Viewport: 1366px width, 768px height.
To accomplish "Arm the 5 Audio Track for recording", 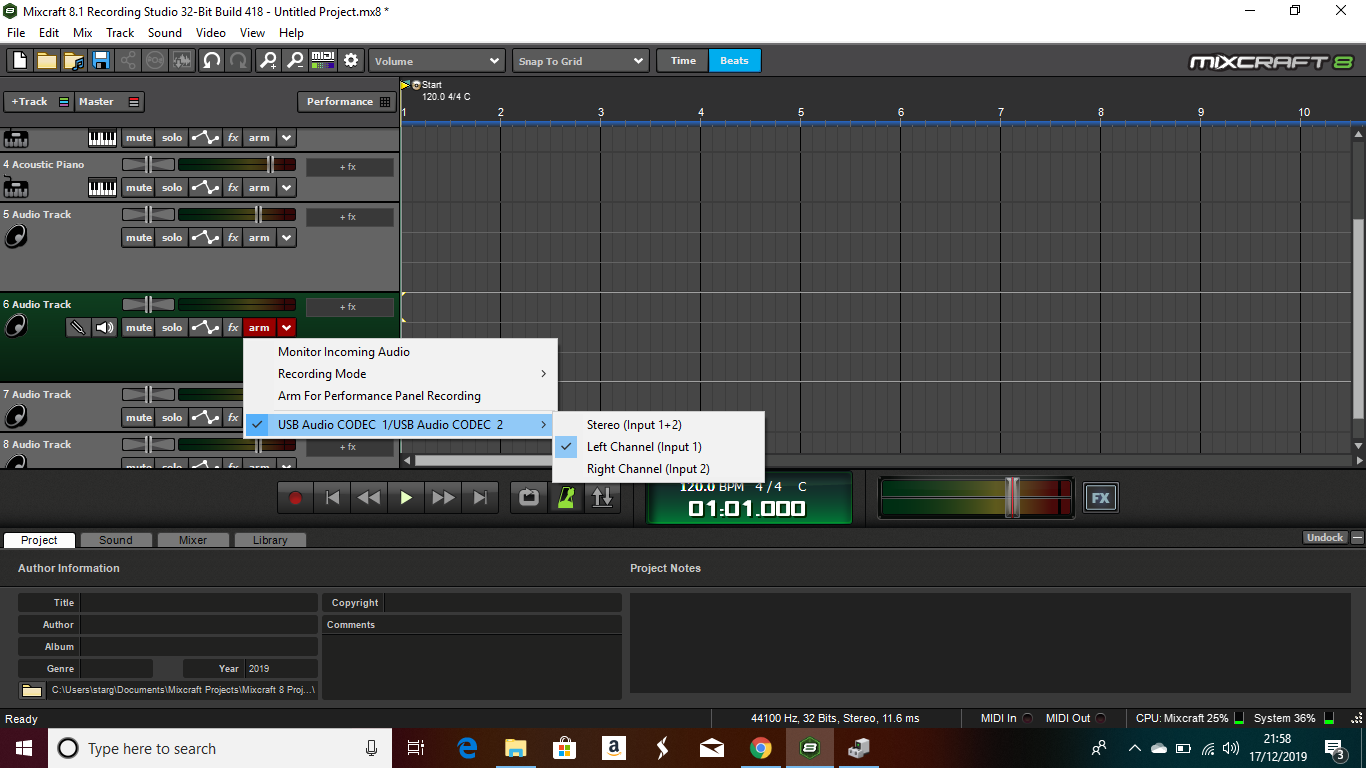I will (x=259, y=238).
